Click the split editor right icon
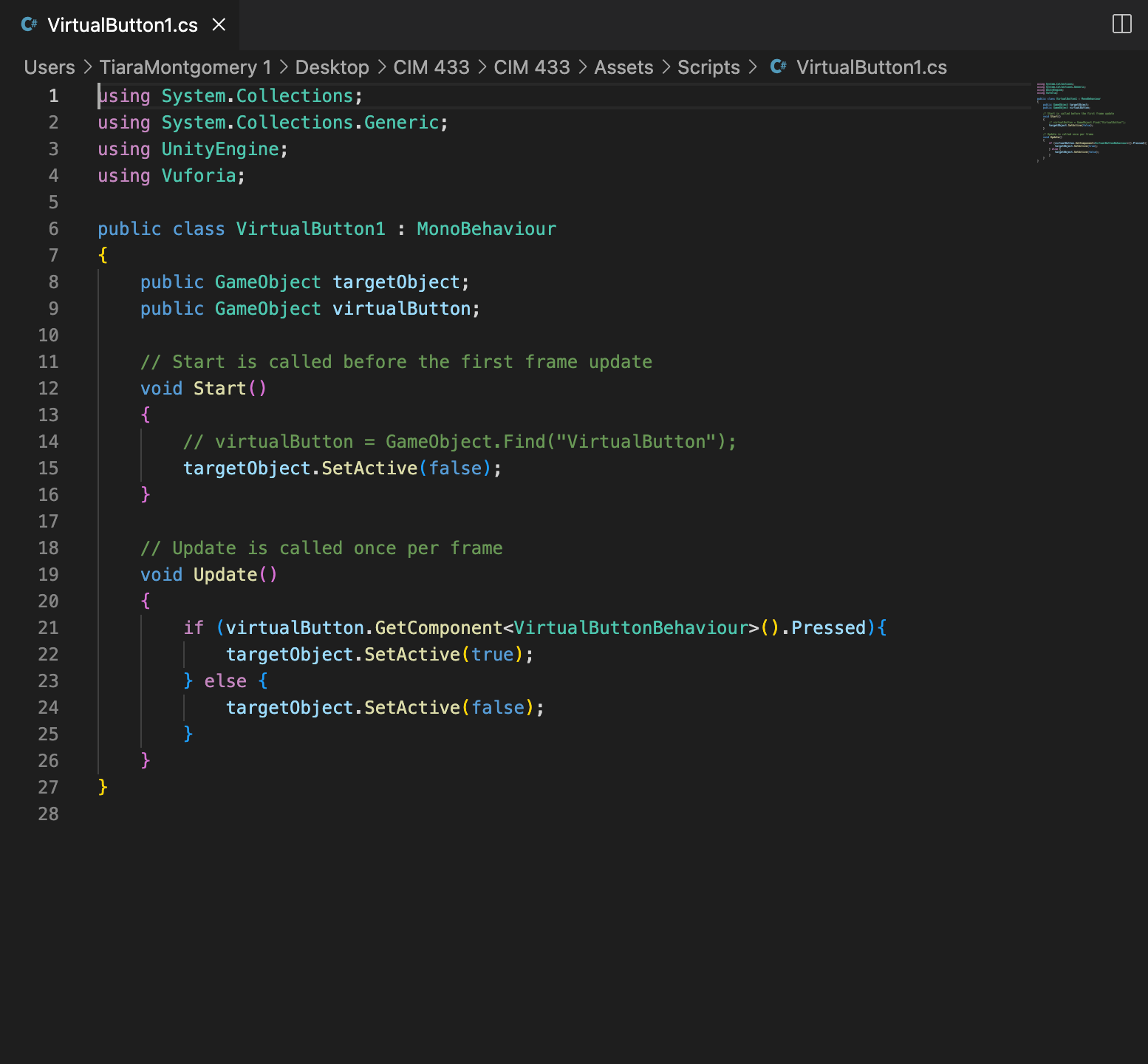Image resolution: width=1148 pixels, height=1064 pixels. [x=1121, y=24]
